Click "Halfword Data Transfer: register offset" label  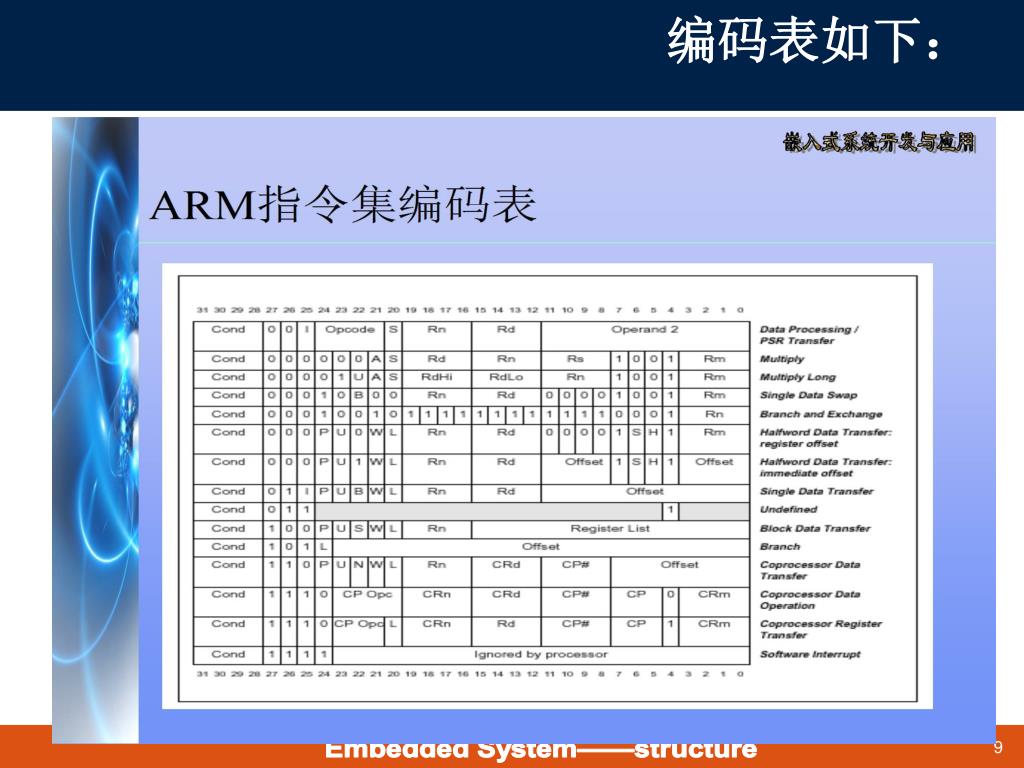point(825,438)
